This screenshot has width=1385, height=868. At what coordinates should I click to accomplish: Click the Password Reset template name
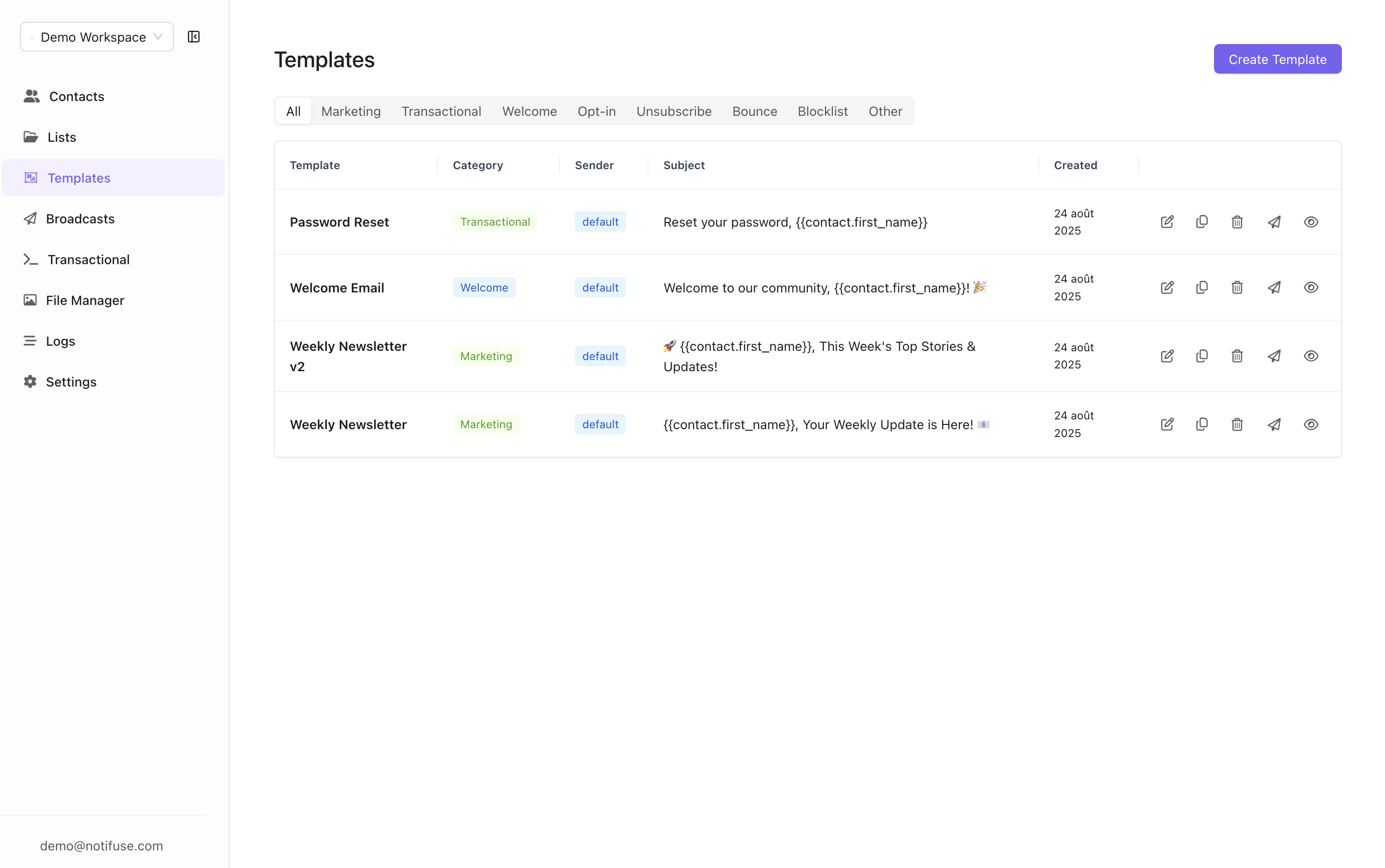(339, 222)
